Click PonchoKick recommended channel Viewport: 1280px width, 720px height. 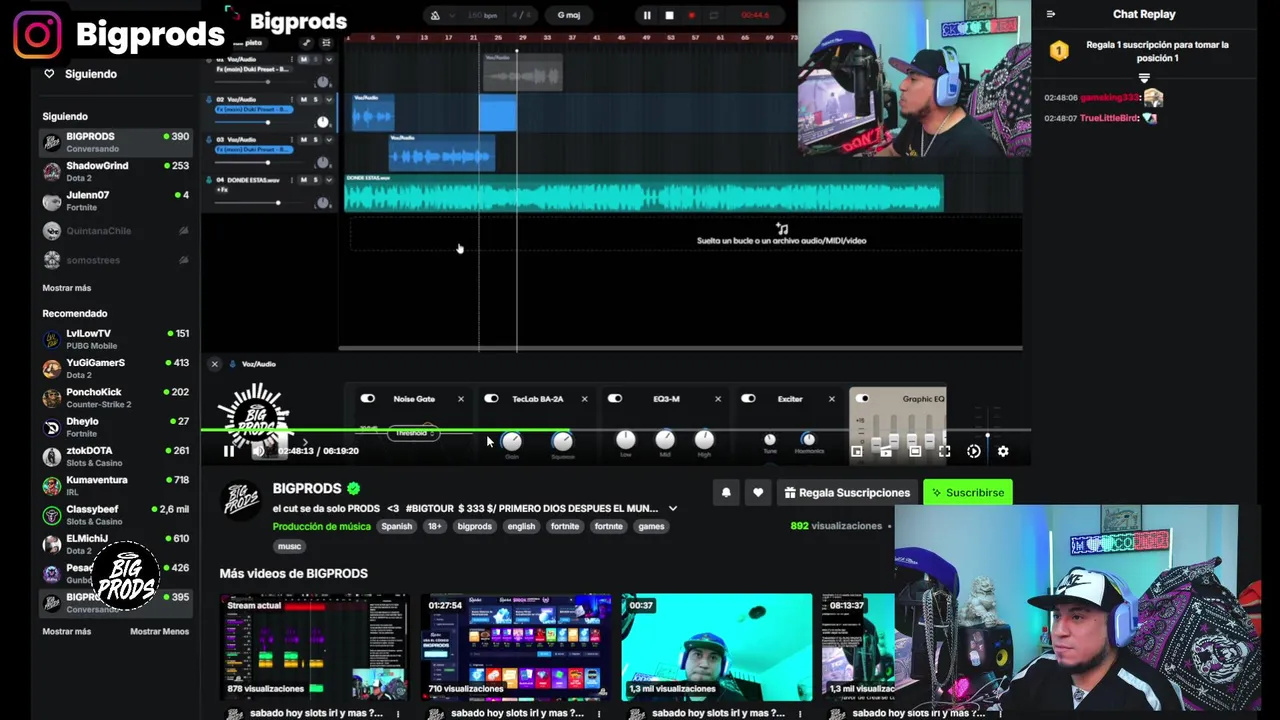pos(116,397)
